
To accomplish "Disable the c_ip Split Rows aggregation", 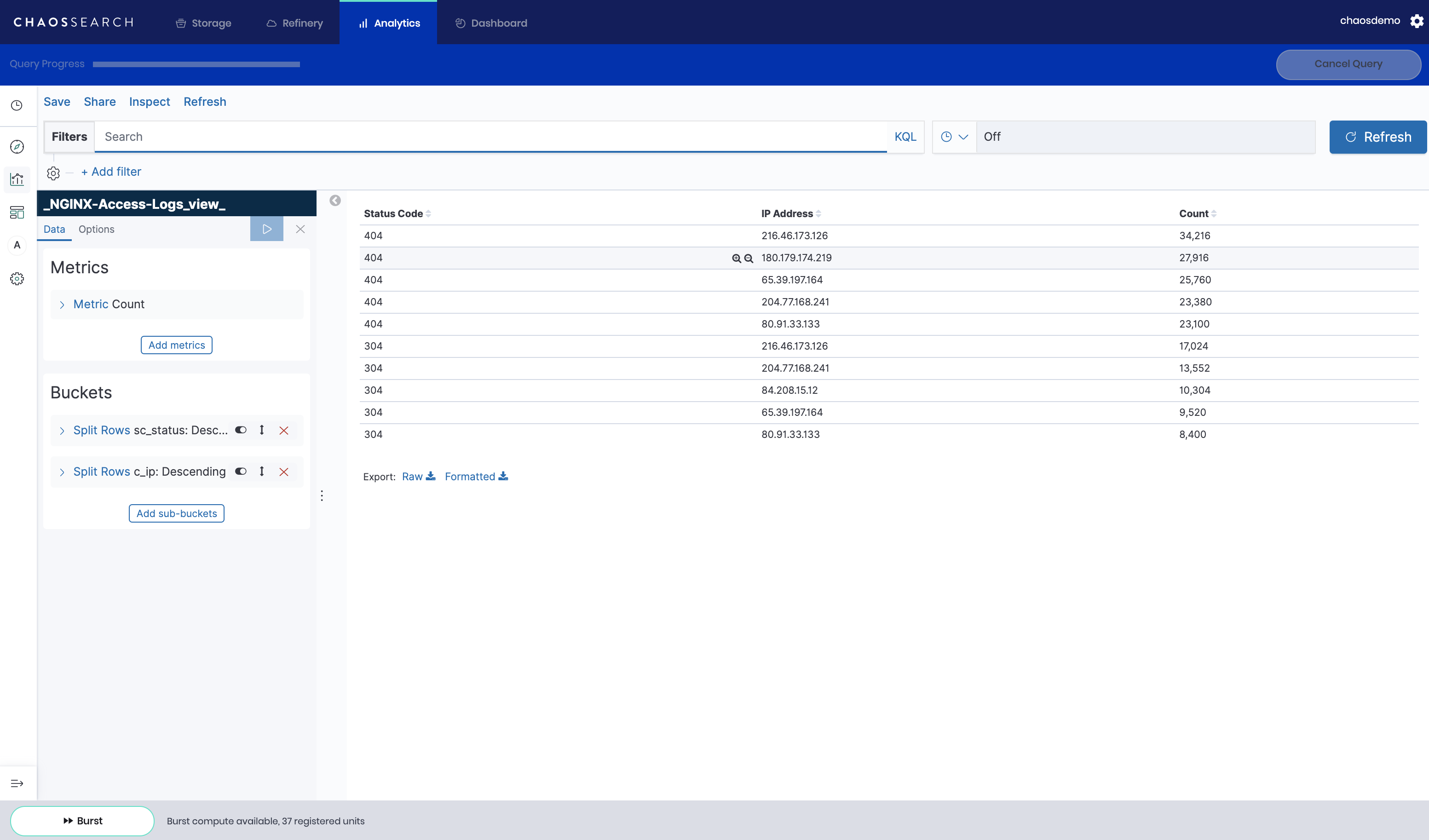I will [x=241, y=472].
